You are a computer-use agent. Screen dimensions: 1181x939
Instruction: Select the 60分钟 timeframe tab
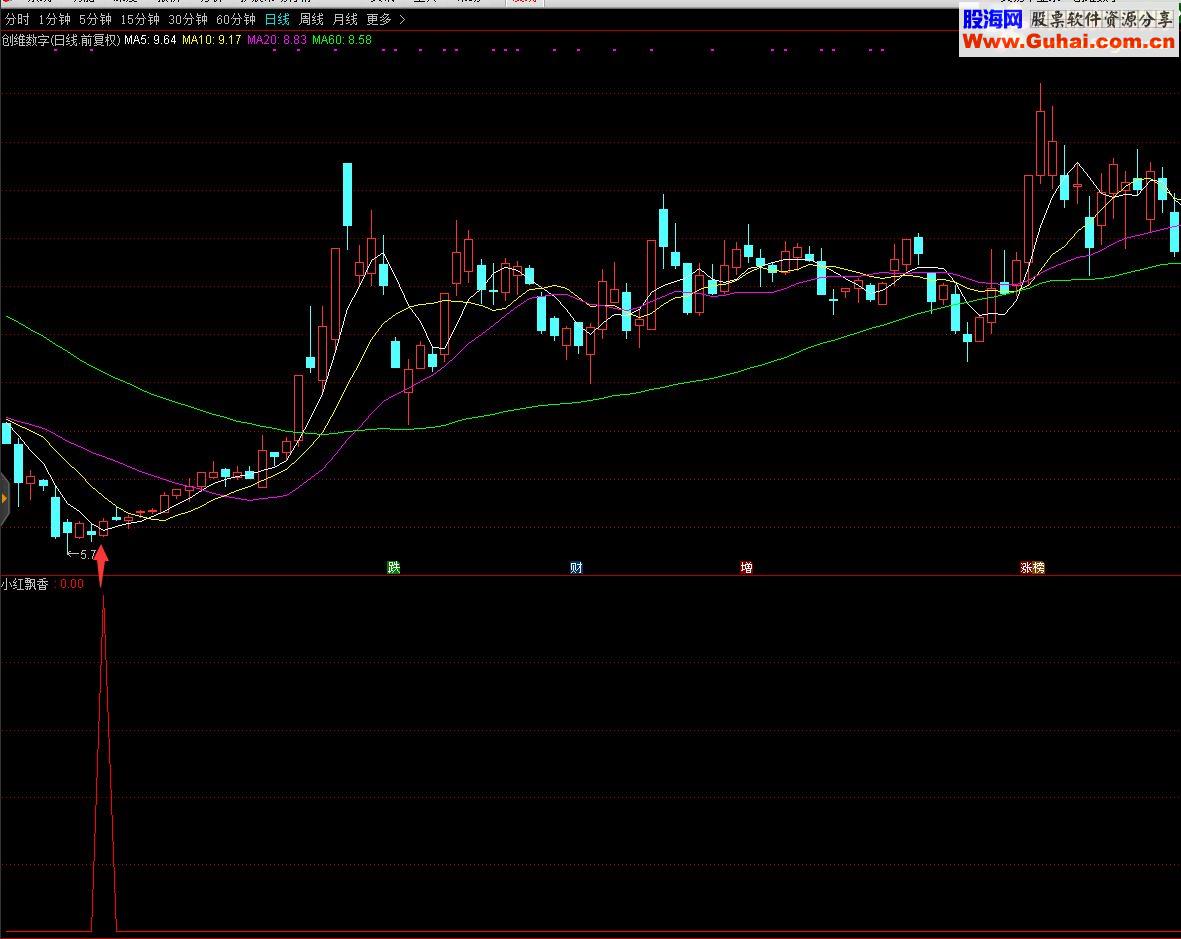pos(236,20)
